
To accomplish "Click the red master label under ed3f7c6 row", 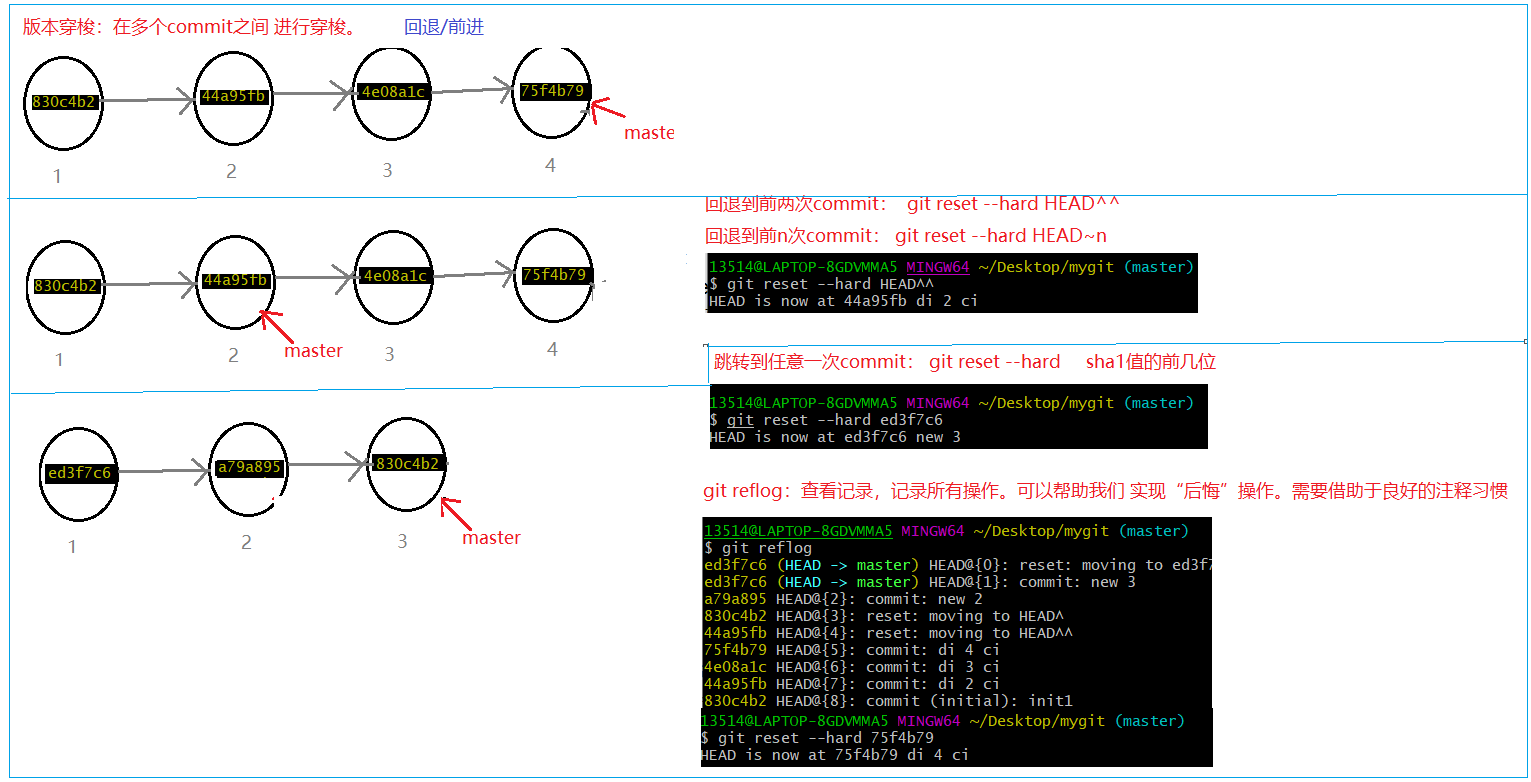I will pos(491,538).
